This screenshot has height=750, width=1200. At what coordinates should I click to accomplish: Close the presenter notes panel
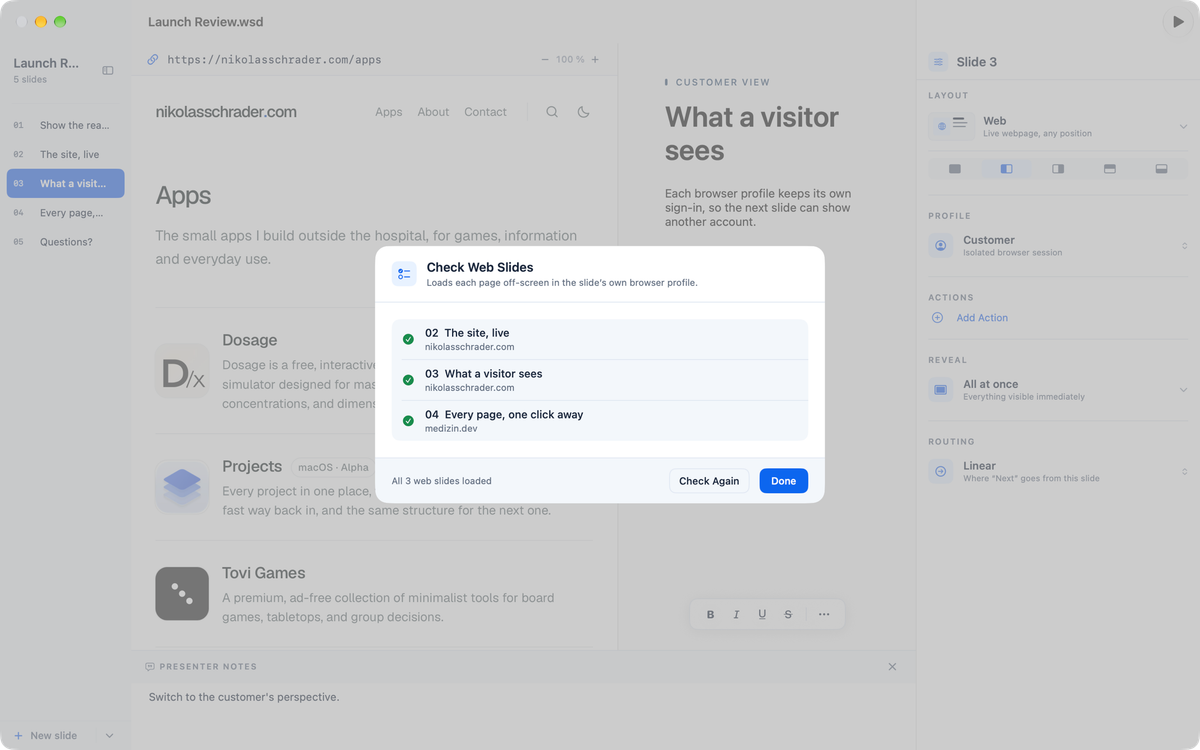coord(893,667)
